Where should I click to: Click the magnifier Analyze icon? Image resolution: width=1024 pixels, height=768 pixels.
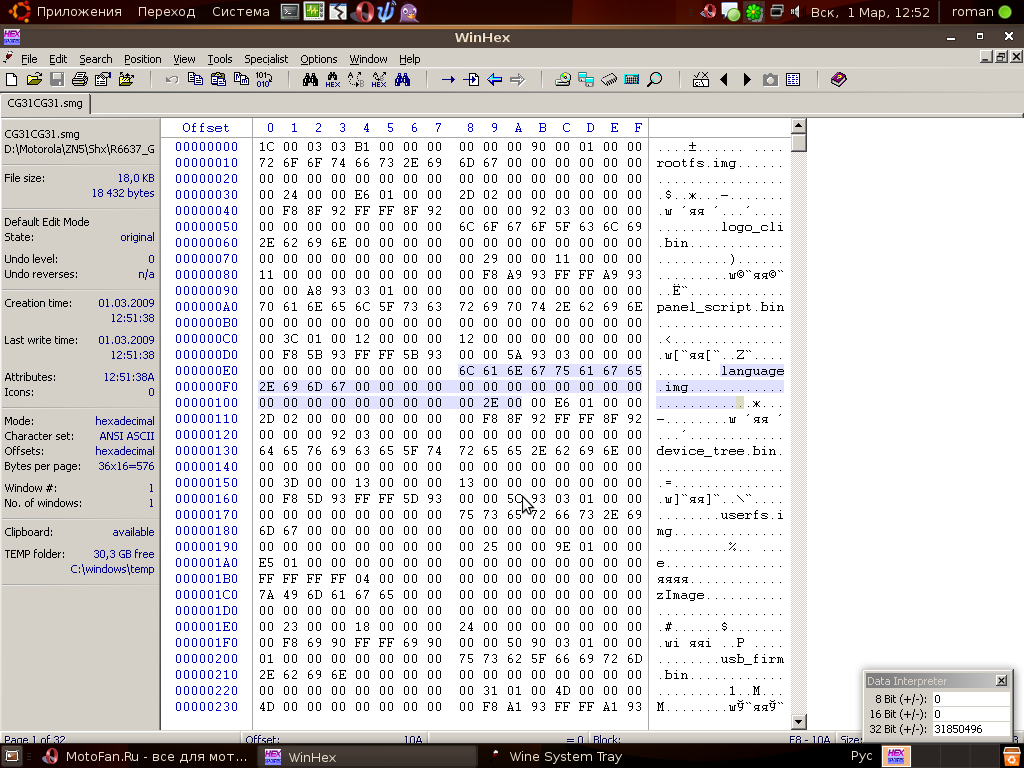click(654, 80)
